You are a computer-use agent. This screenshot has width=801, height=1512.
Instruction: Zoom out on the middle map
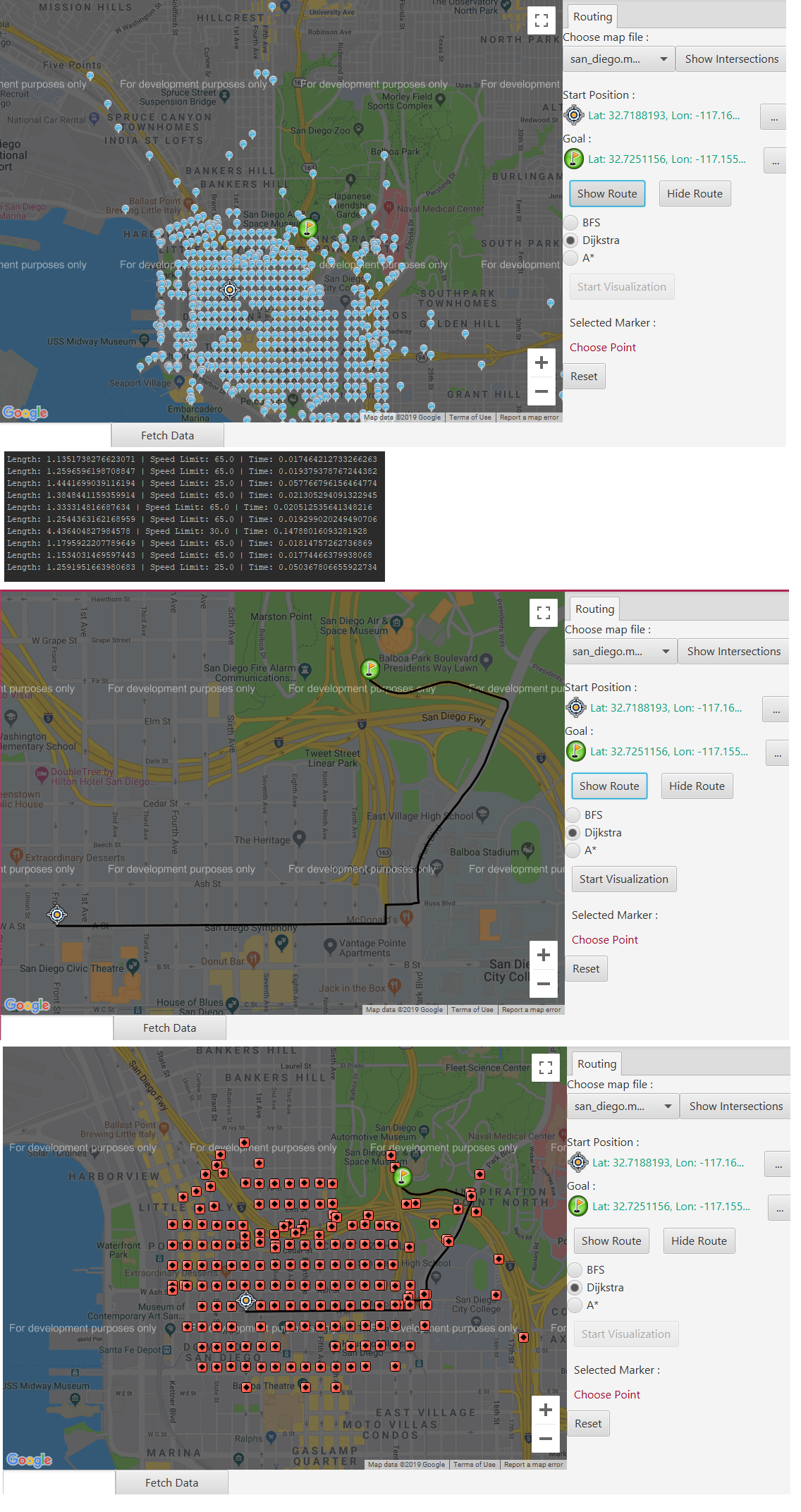[544, 983]
